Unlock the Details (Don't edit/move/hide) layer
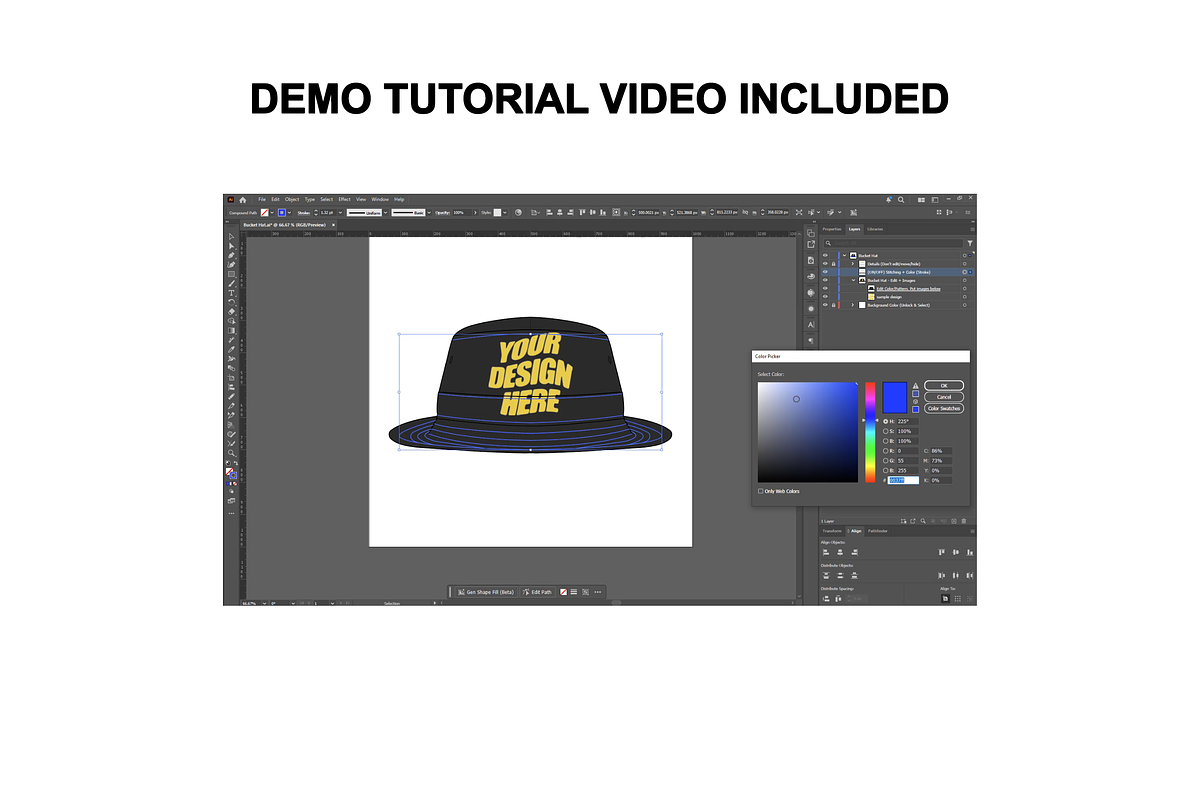Viewport: 1200px width, 800px height. pyautogui.click(x=833, y=264)
